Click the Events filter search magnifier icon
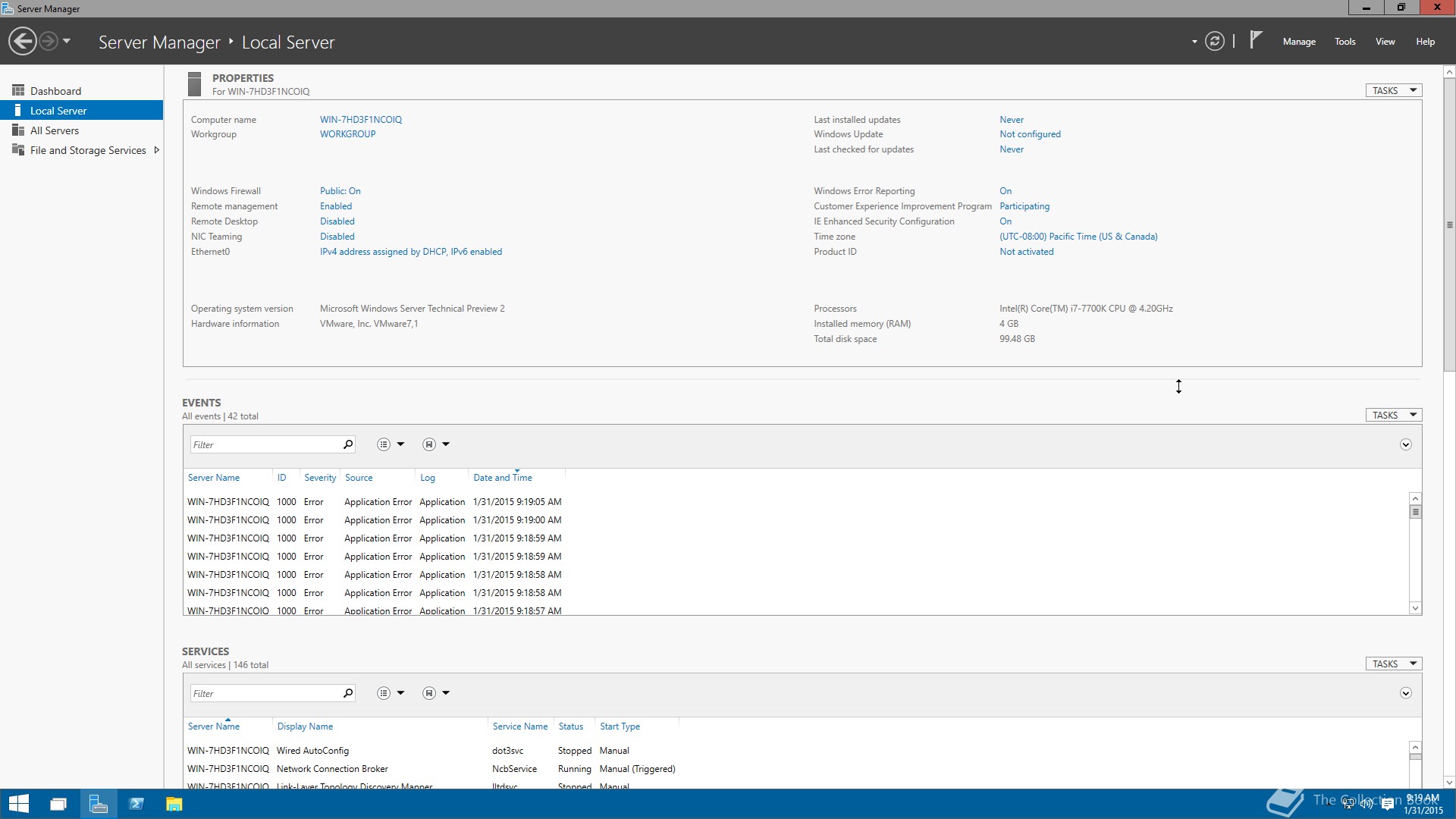1456x819 pixels. point(348,444)
